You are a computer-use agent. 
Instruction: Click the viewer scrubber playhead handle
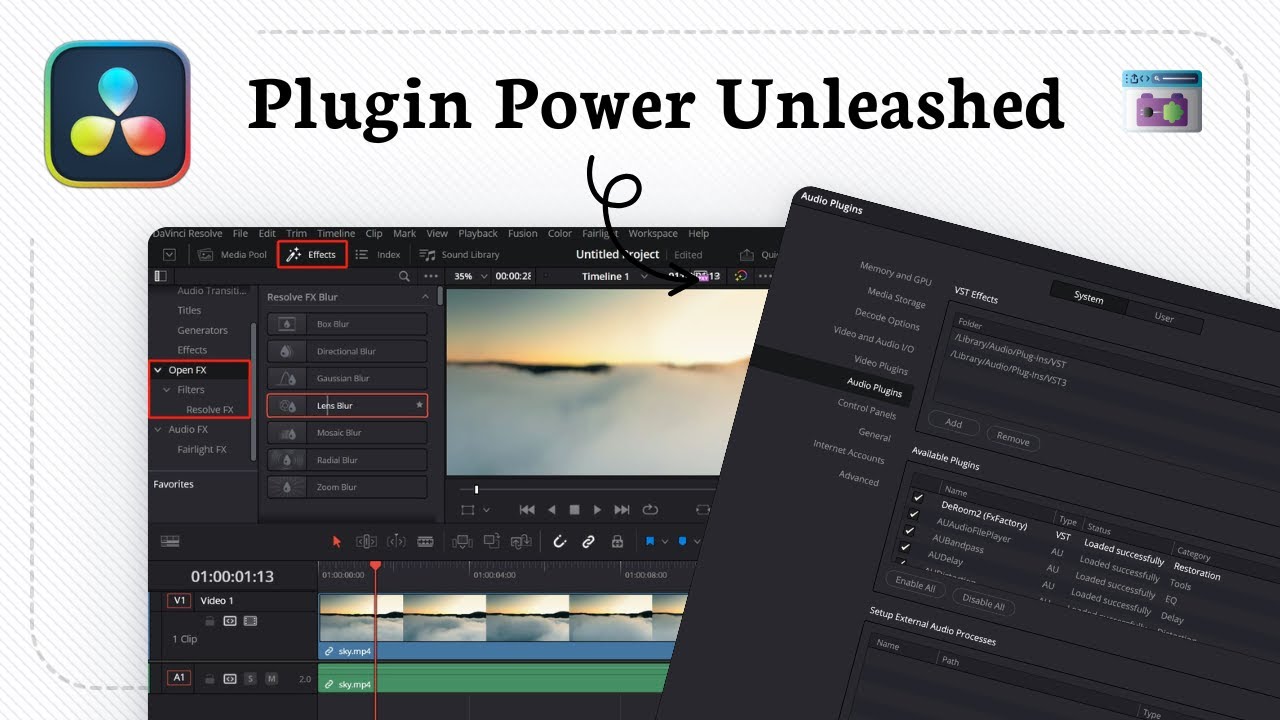point(476,489)
